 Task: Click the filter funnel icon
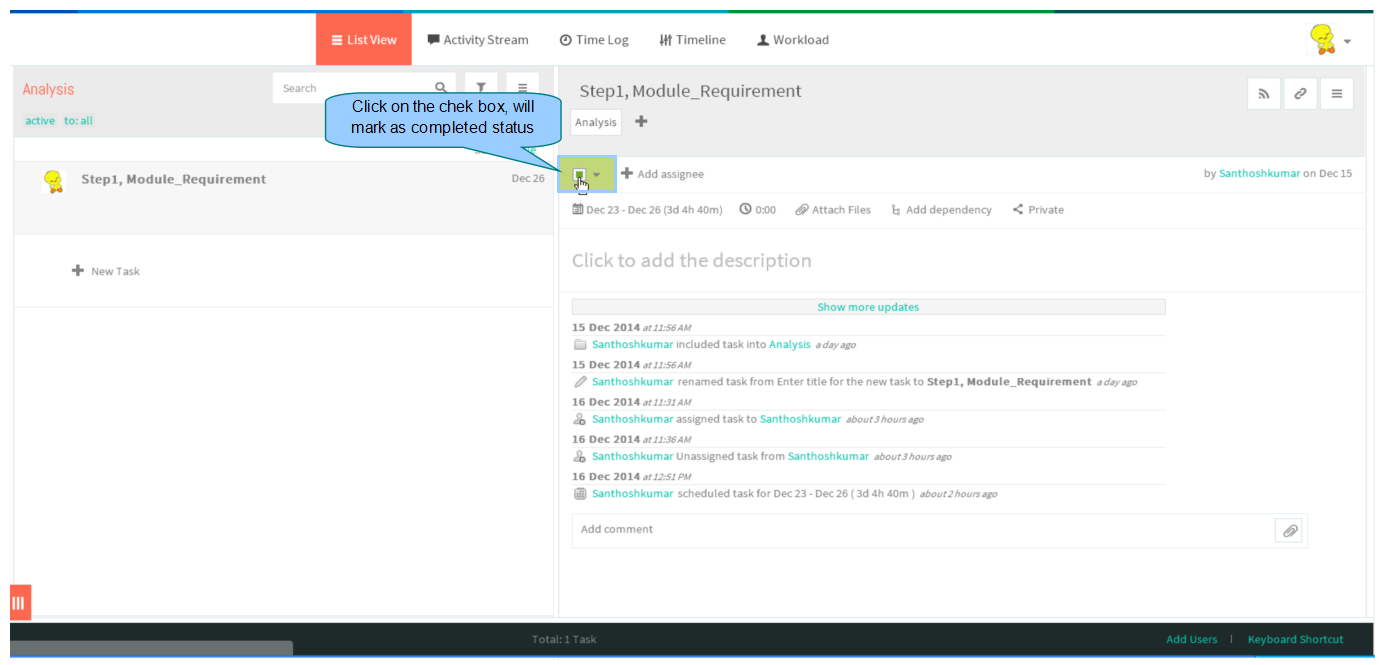coord(481,88)
